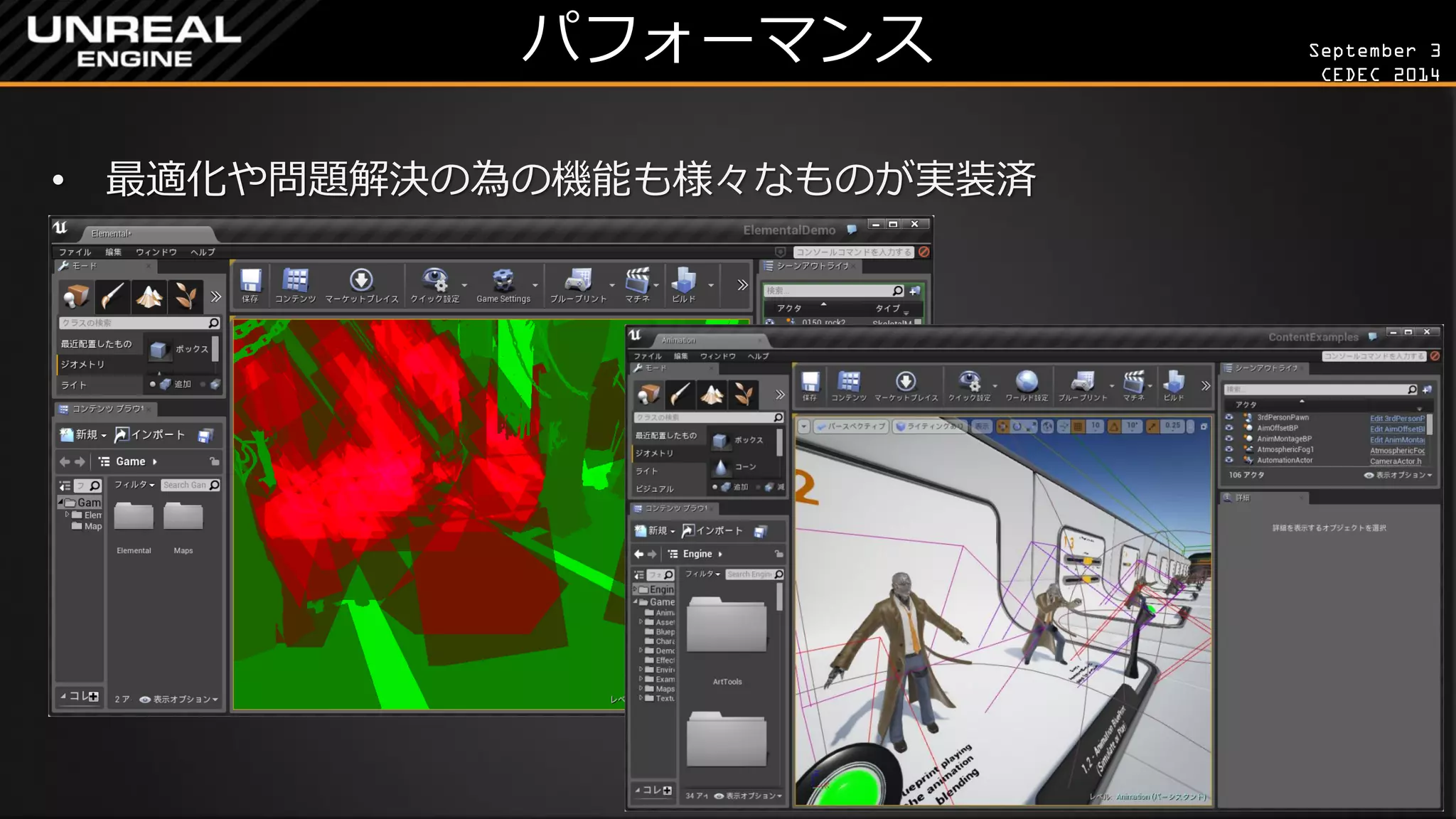This screenshot has width=1456, height=819.
Task: Click Build icon in ContentExamples toolbar
Action: (1174, 382)
